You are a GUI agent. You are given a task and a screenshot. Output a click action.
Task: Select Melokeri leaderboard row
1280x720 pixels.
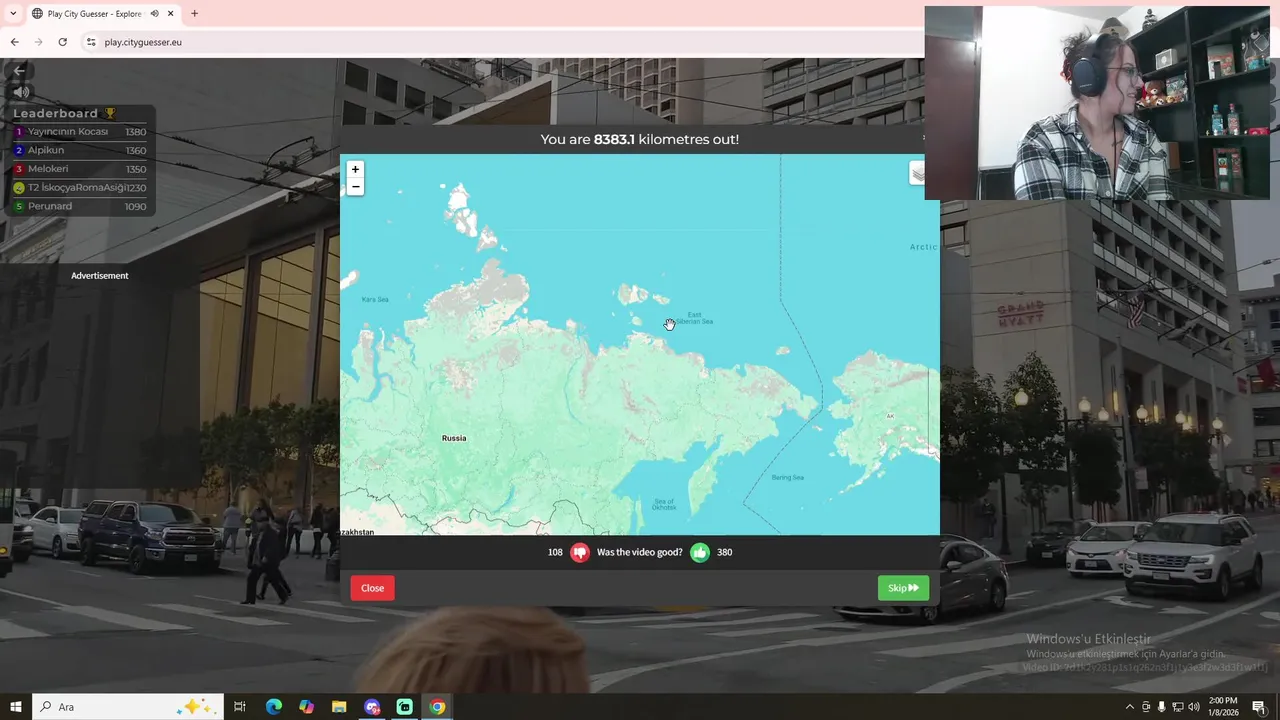point(79,169)
